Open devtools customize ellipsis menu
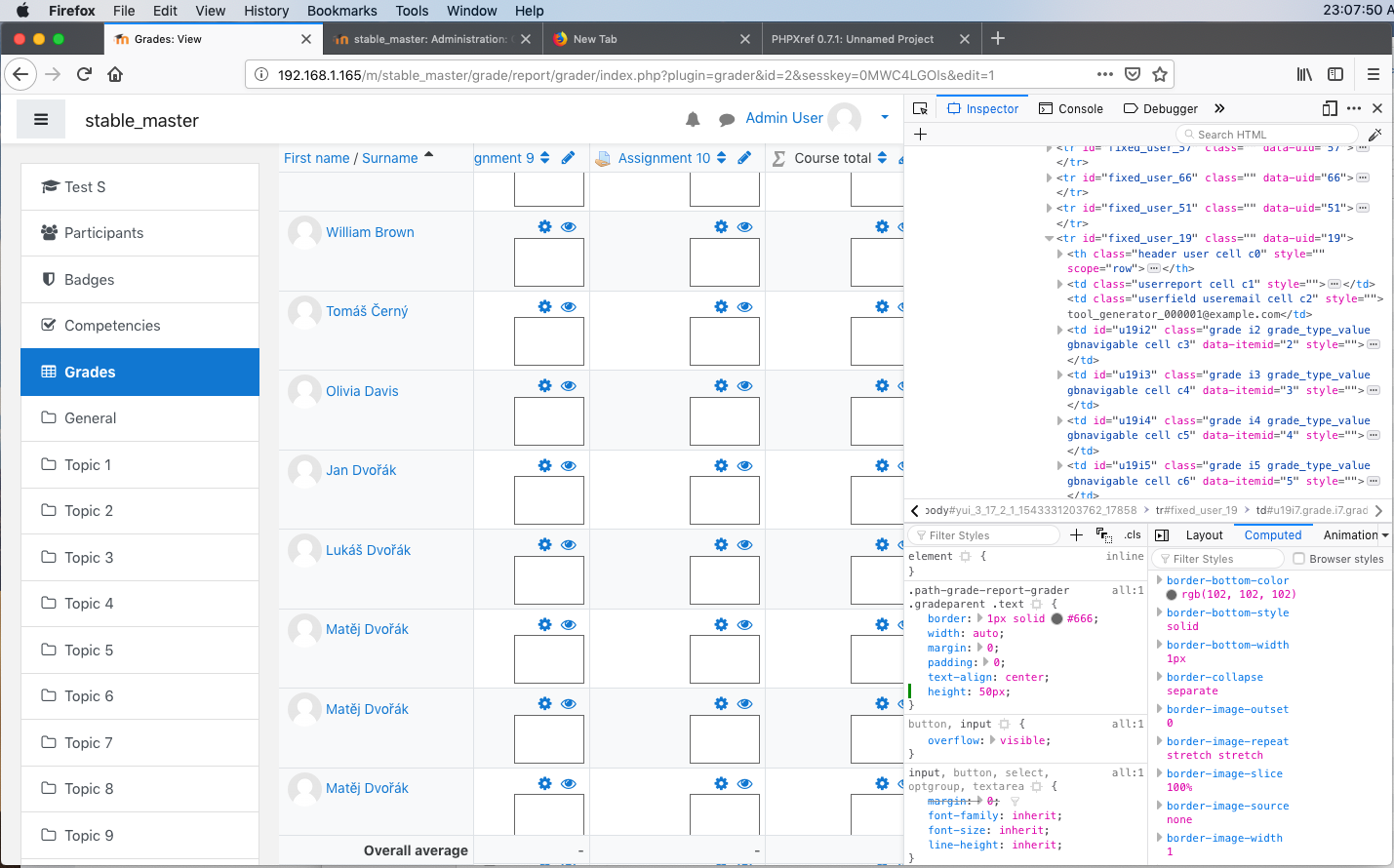Viewport: 1394px width, 868px height. tap(1354, 108)
